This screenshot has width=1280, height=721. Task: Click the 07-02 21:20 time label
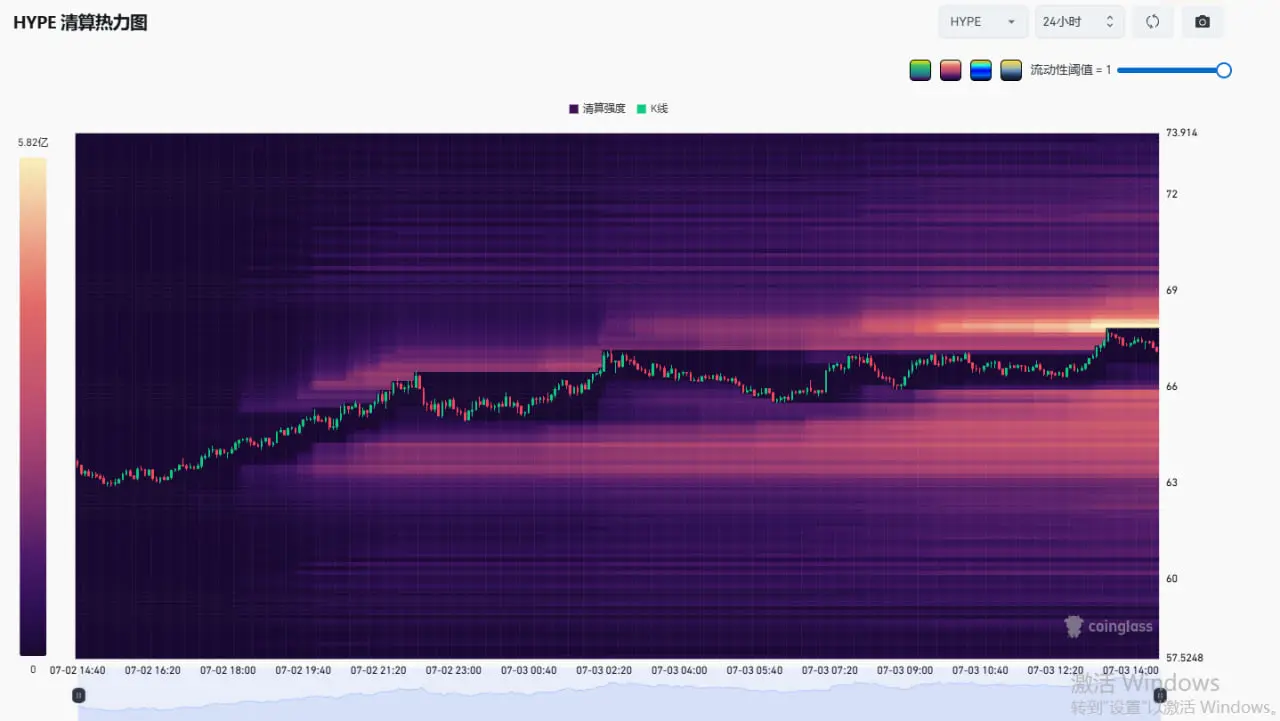[378, 671]
